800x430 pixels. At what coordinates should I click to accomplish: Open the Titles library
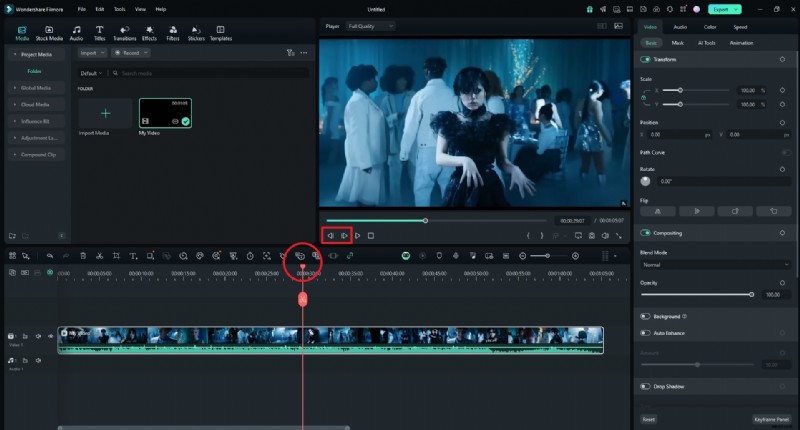99,33
